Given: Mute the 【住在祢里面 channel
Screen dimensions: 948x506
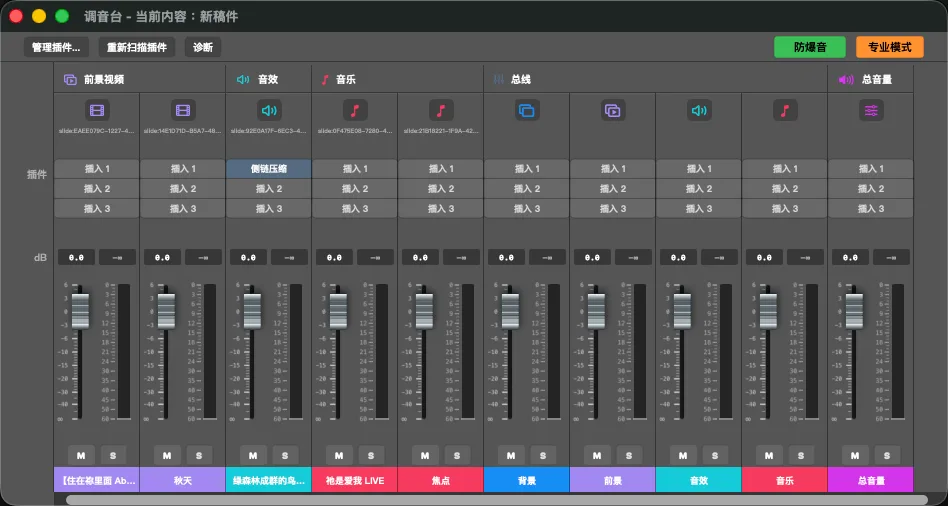Looking at the screenshot, I should (x=81, y=455).
